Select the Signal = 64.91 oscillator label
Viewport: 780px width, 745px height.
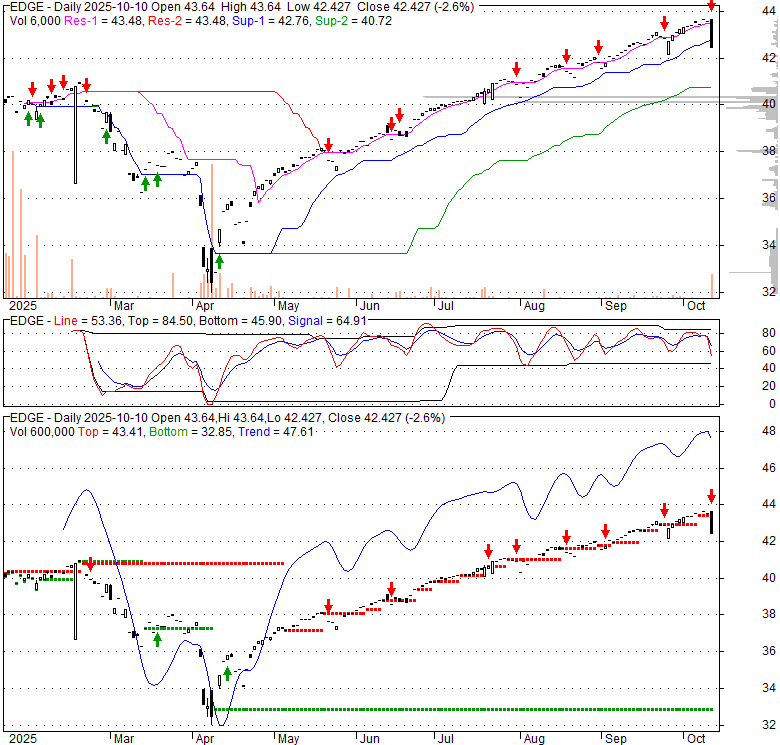(x=327, y=321)
